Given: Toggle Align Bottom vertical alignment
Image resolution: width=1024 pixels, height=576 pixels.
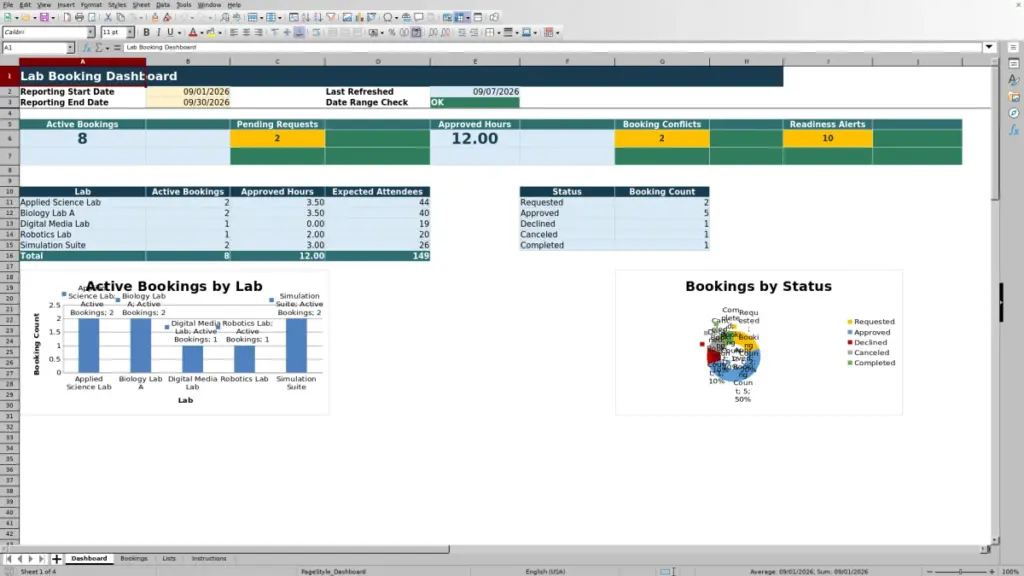Looking at the screenshot, I should (299, 32).
